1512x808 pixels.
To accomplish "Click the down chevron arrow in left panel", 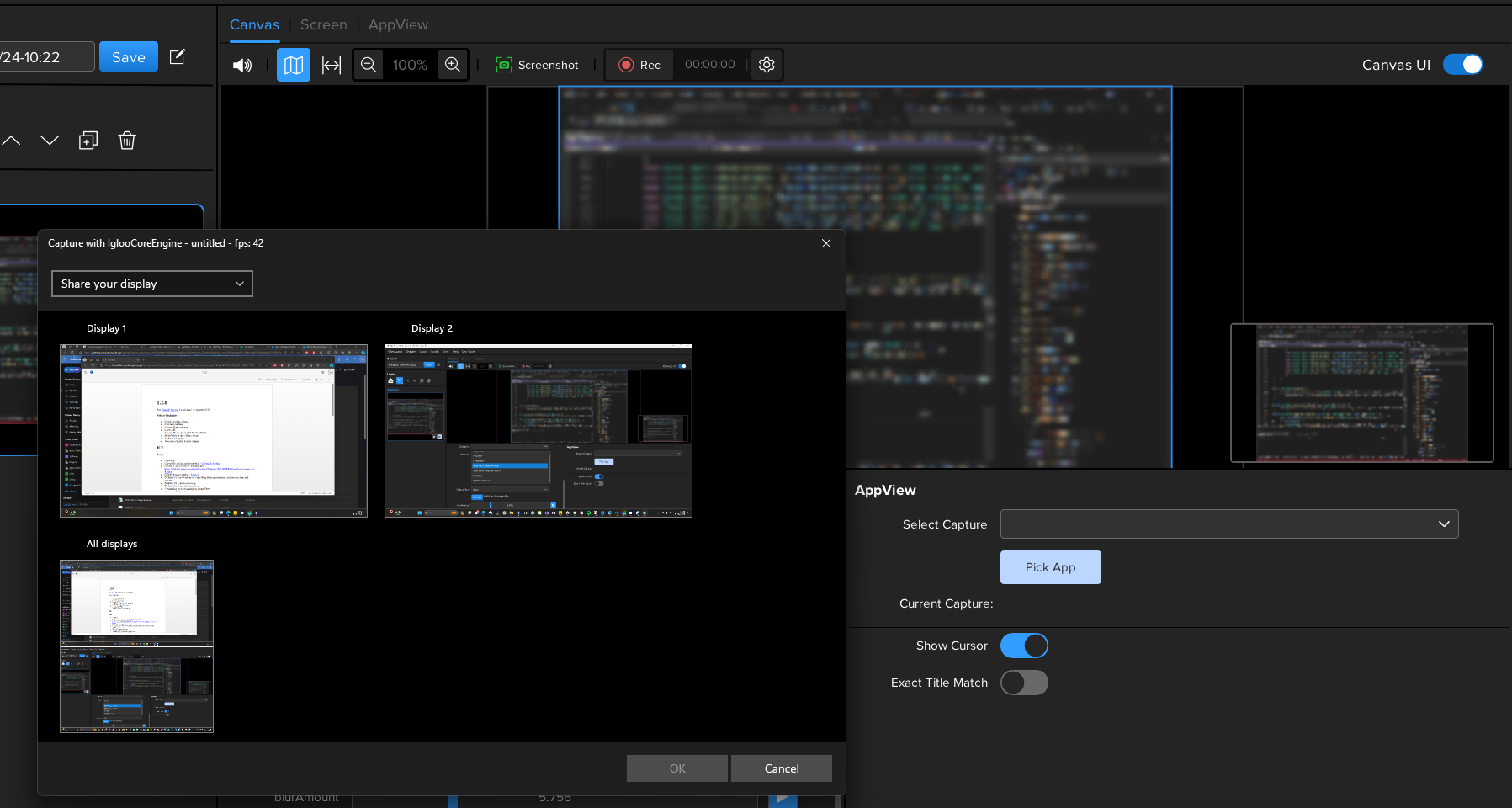I will coord(50,141).
